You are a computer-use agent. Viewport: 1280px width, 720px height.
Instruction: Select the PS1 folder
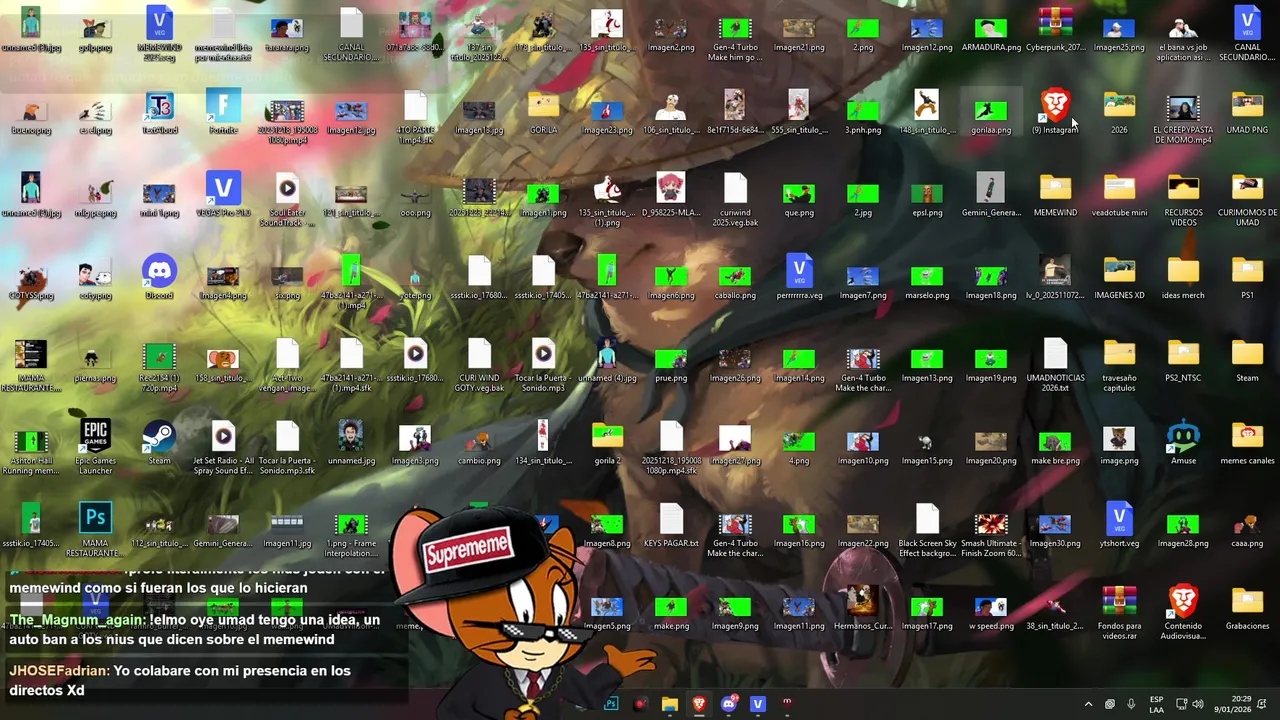[x=1247, y=277]
